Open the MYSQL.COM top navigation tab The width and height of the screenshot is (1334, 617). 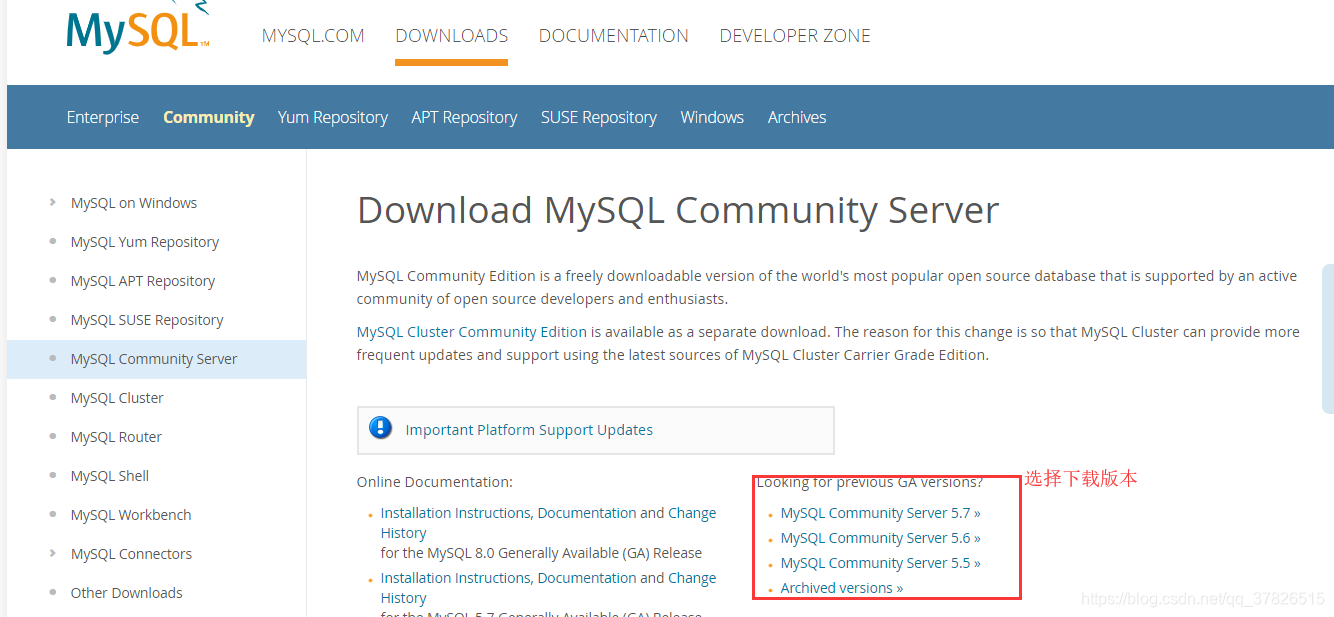(x=313, y=36)
